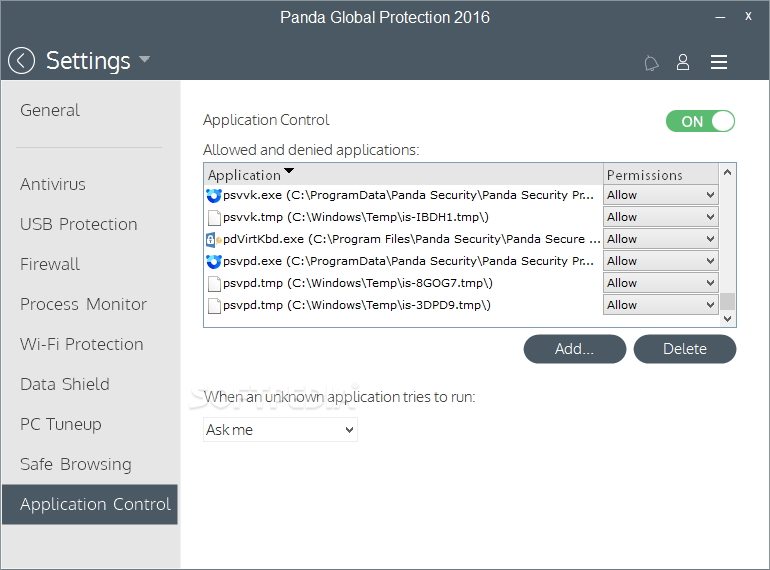Image resolution: width=770 pixels, height=570 pixels.
Task: Open the Process Monitor section
Action: tap(83, 304)
